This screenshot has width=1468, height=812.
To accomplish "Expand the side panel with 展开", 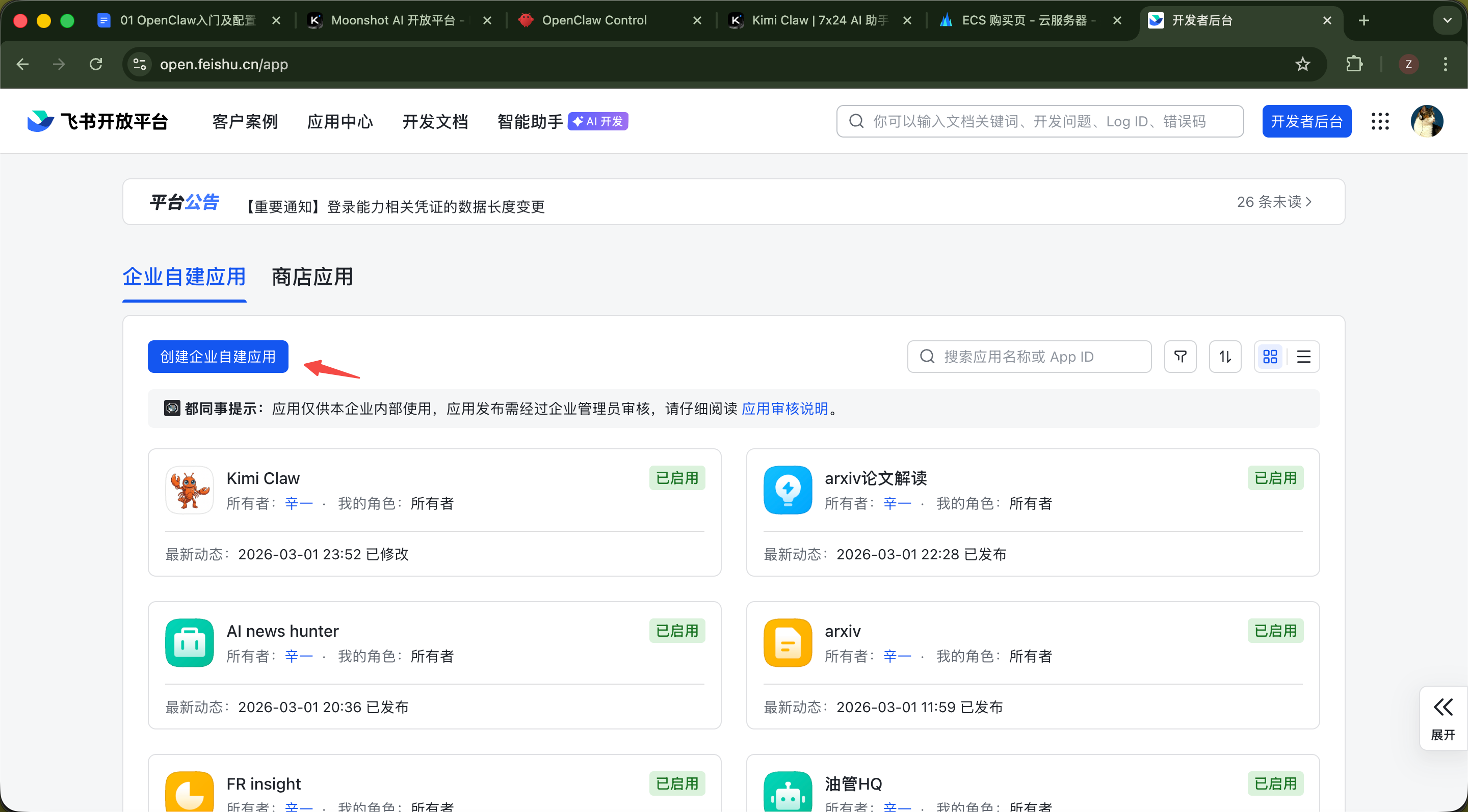I will pyautogui.click(x=1443, y=719).
